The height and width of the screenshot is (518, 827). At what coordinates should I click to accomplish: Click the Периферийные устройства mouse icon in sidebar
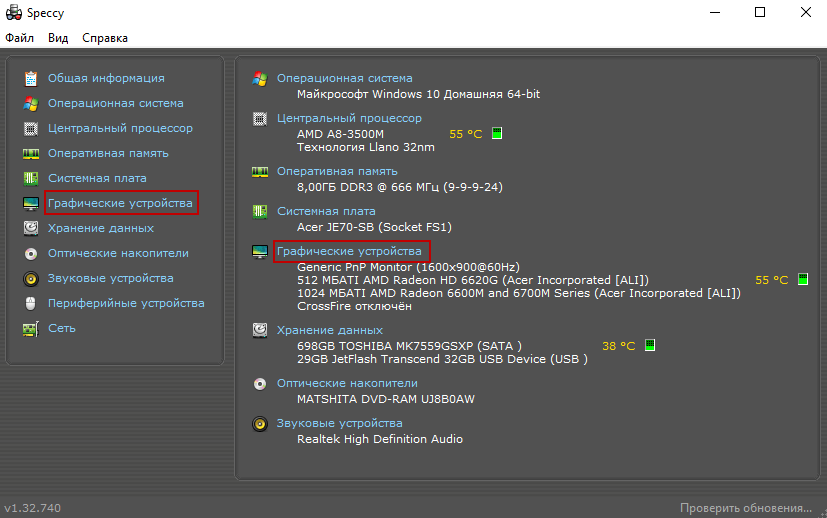tap(30, 303)
